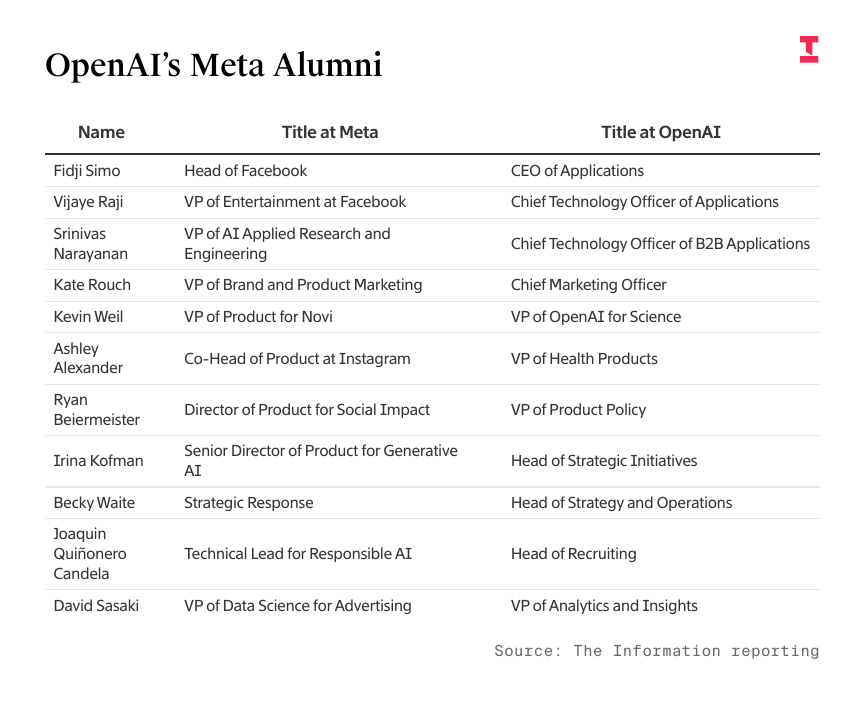Click the "Source: The Information reporting" credit
866x704 pixels.
(656, 651)
